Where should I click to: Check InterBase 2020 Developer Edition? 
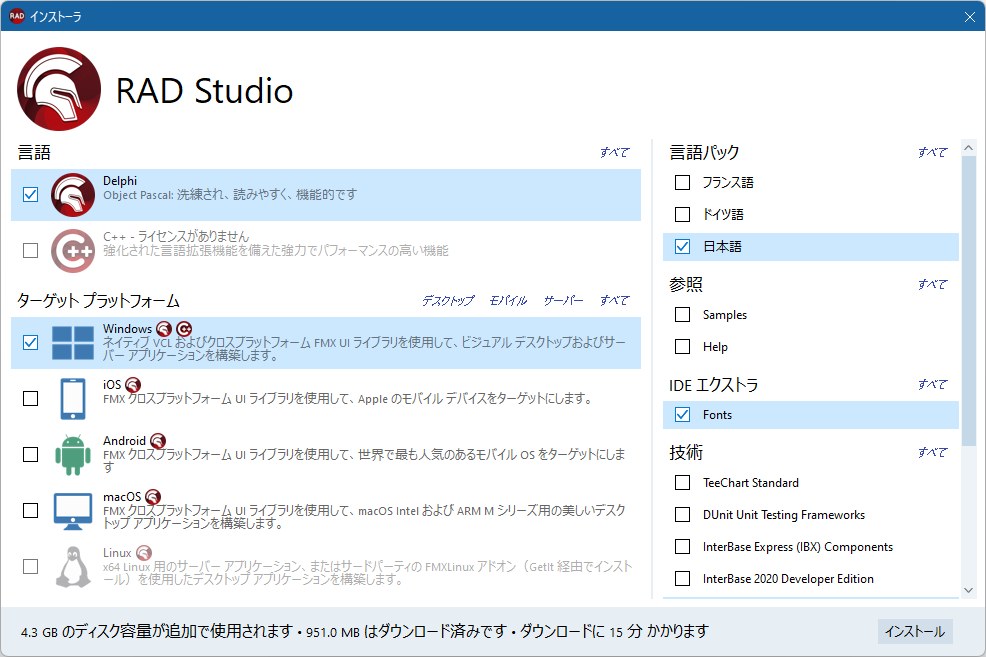click(684, 578)
